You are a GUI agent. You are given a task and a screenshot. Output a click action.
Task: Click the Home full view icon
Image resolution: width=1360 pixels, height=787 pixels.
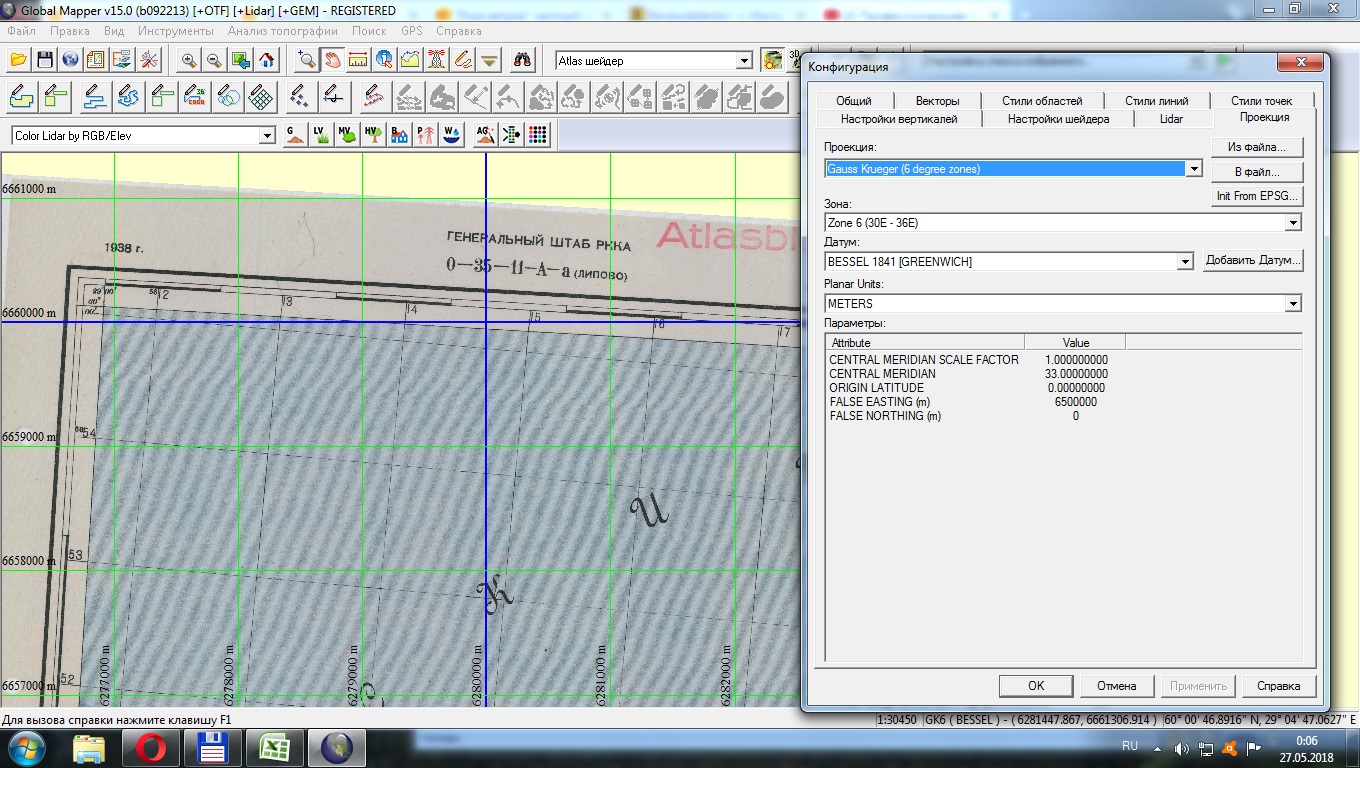267,60
